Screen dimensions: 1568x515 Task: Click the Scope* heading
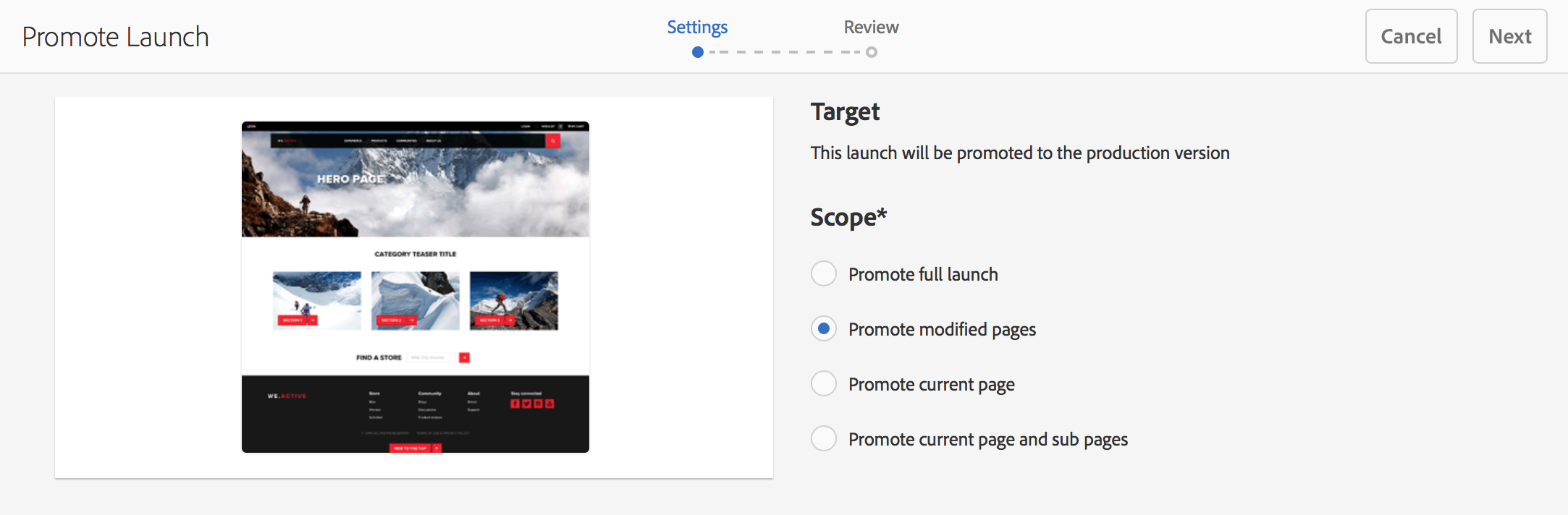click(848, 217)
